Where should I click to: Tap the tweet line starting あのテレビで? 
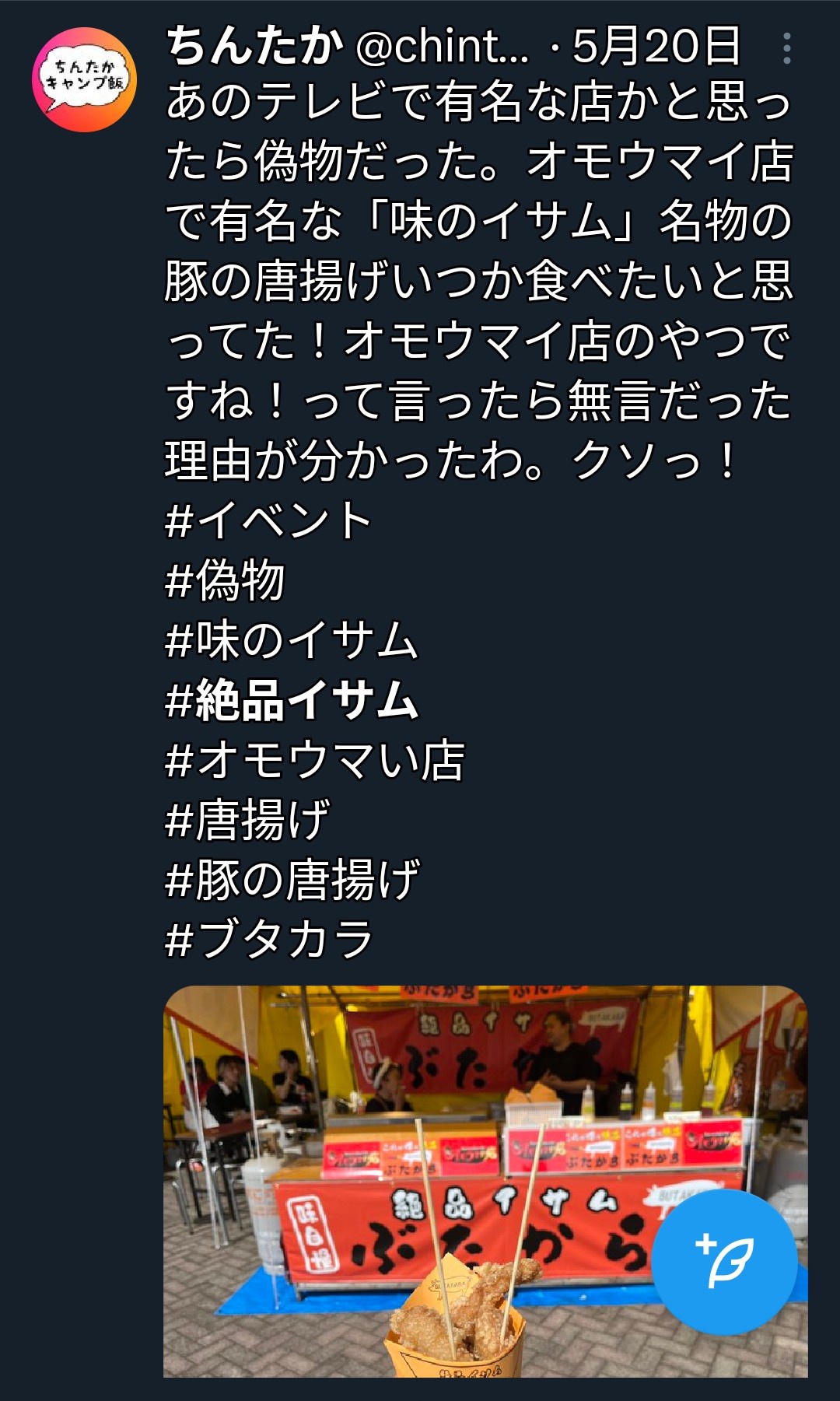[x=479, y=102]
